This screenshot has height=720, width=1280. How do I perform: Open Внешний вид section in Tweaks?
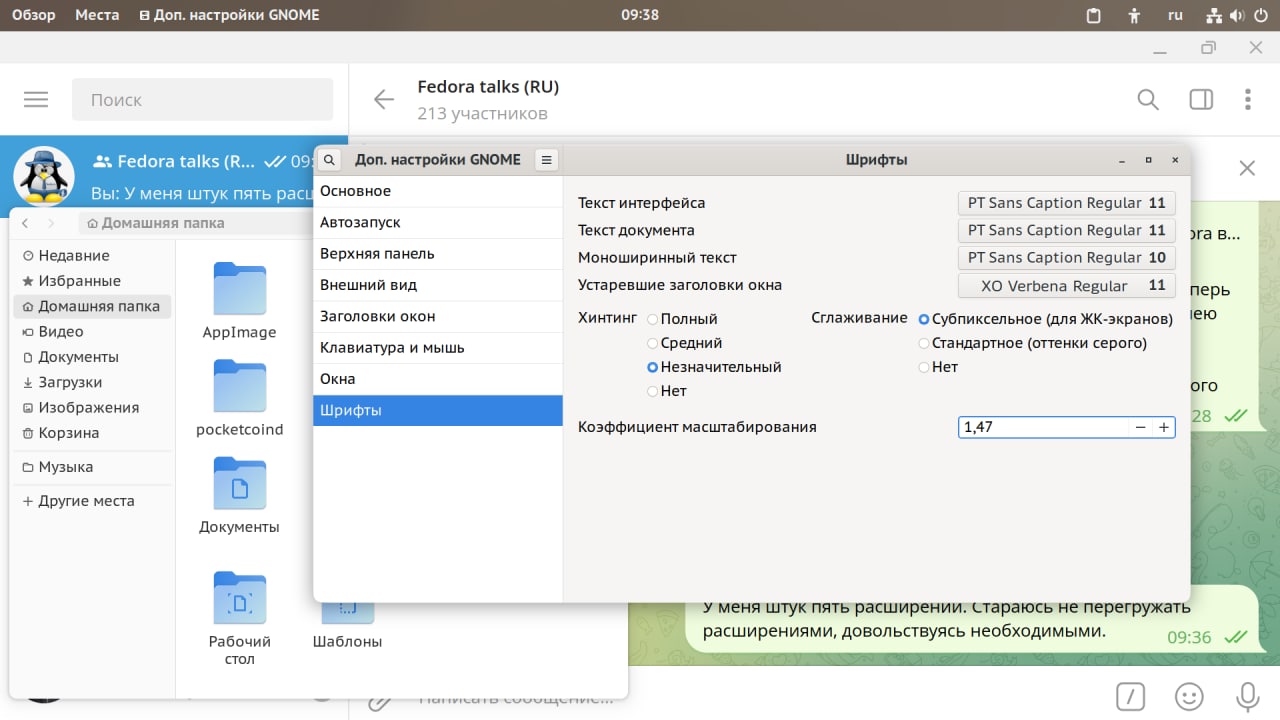pyautogui.click(x=438, y=285)
